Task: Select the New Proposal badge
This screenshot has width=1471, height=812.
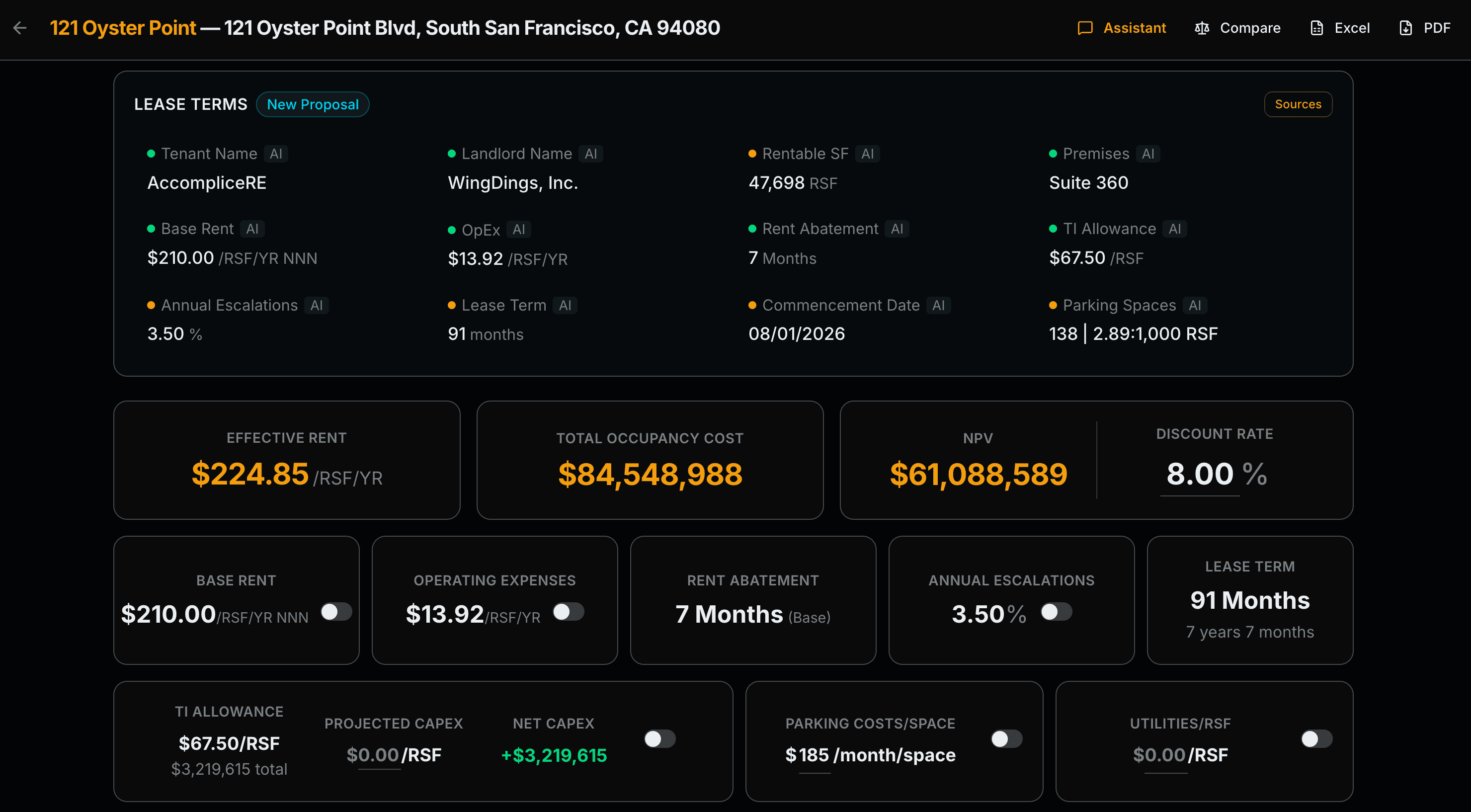Action: point(313,104)
